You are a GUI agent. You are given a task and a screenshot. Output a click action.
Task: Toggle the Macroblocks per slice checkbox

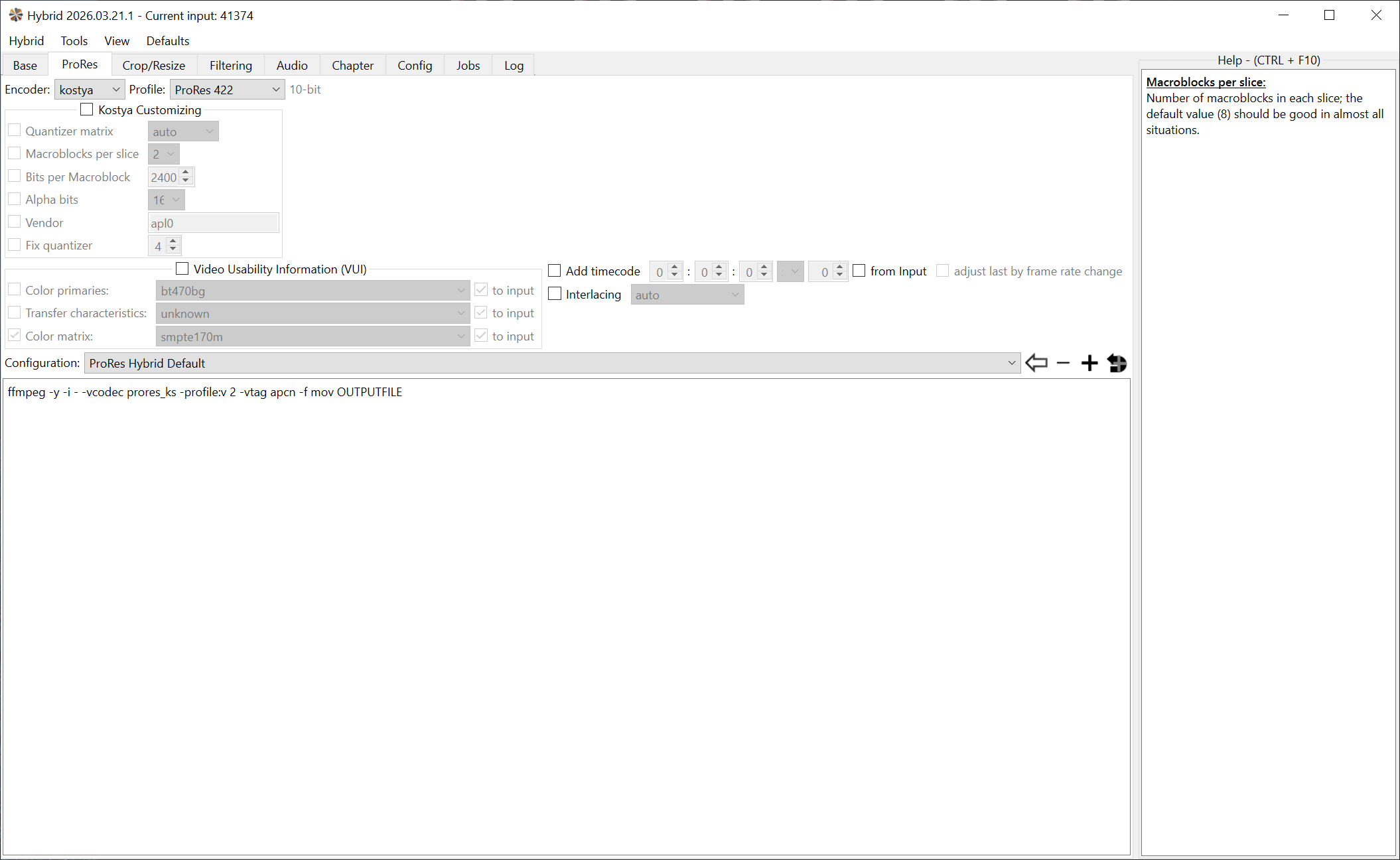click(14, 153)
